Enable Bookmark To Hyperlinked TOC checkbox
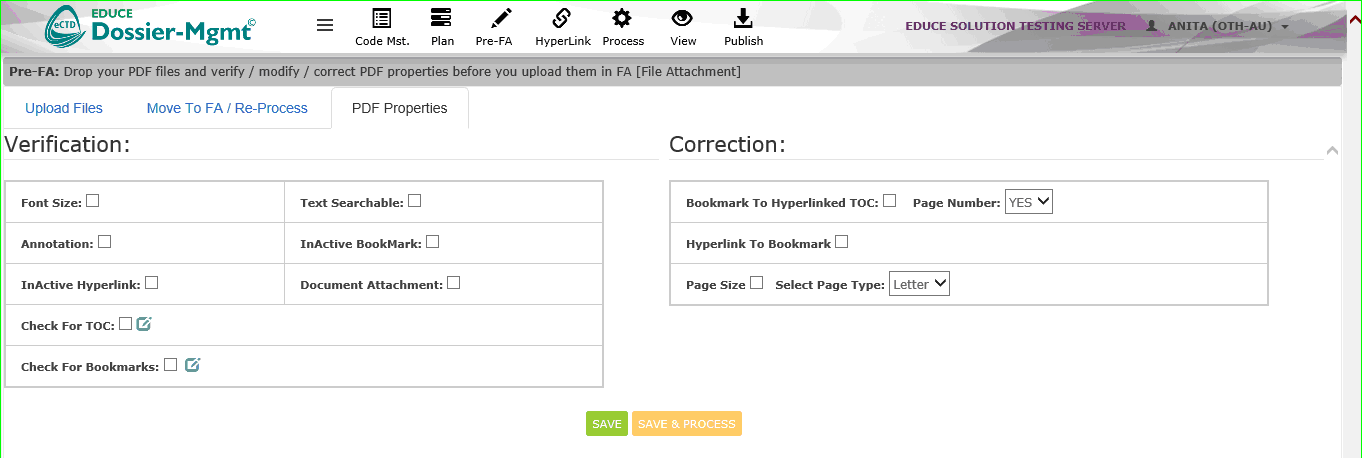Screen dimensions: 1362x458 click(x=889, y=201)
